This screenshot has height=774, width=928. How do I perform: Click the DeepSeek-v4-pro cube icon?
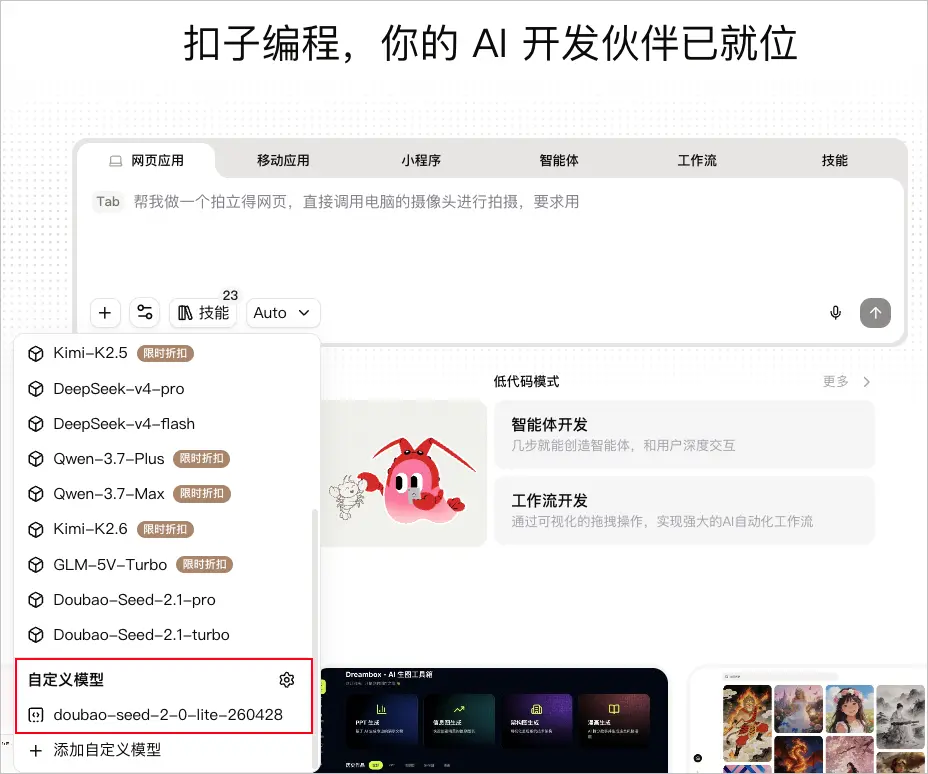[x=36, y=389]
